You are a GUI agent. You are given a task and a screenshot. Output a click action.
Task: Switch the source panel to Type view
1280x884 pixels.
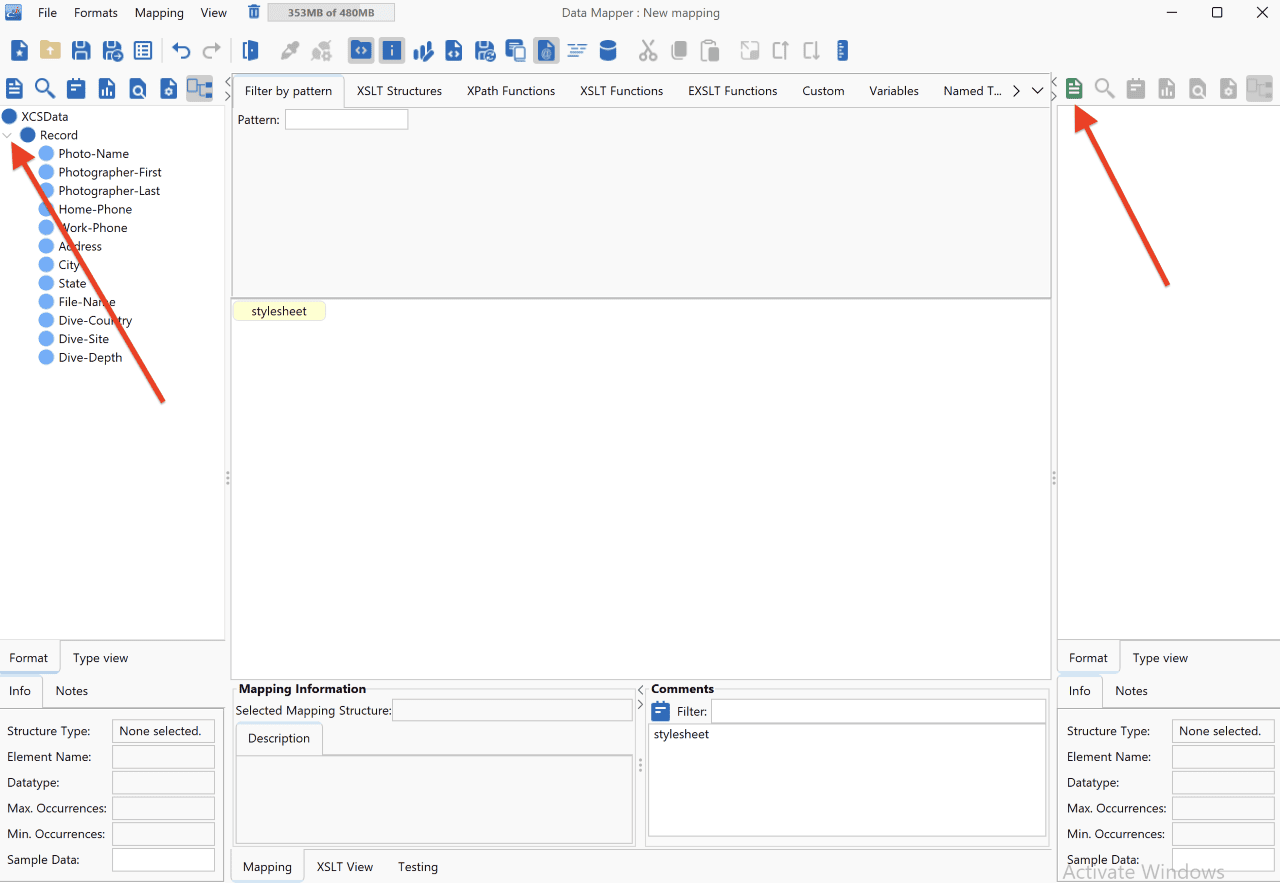pyautogui.click(x=100, y=658)
